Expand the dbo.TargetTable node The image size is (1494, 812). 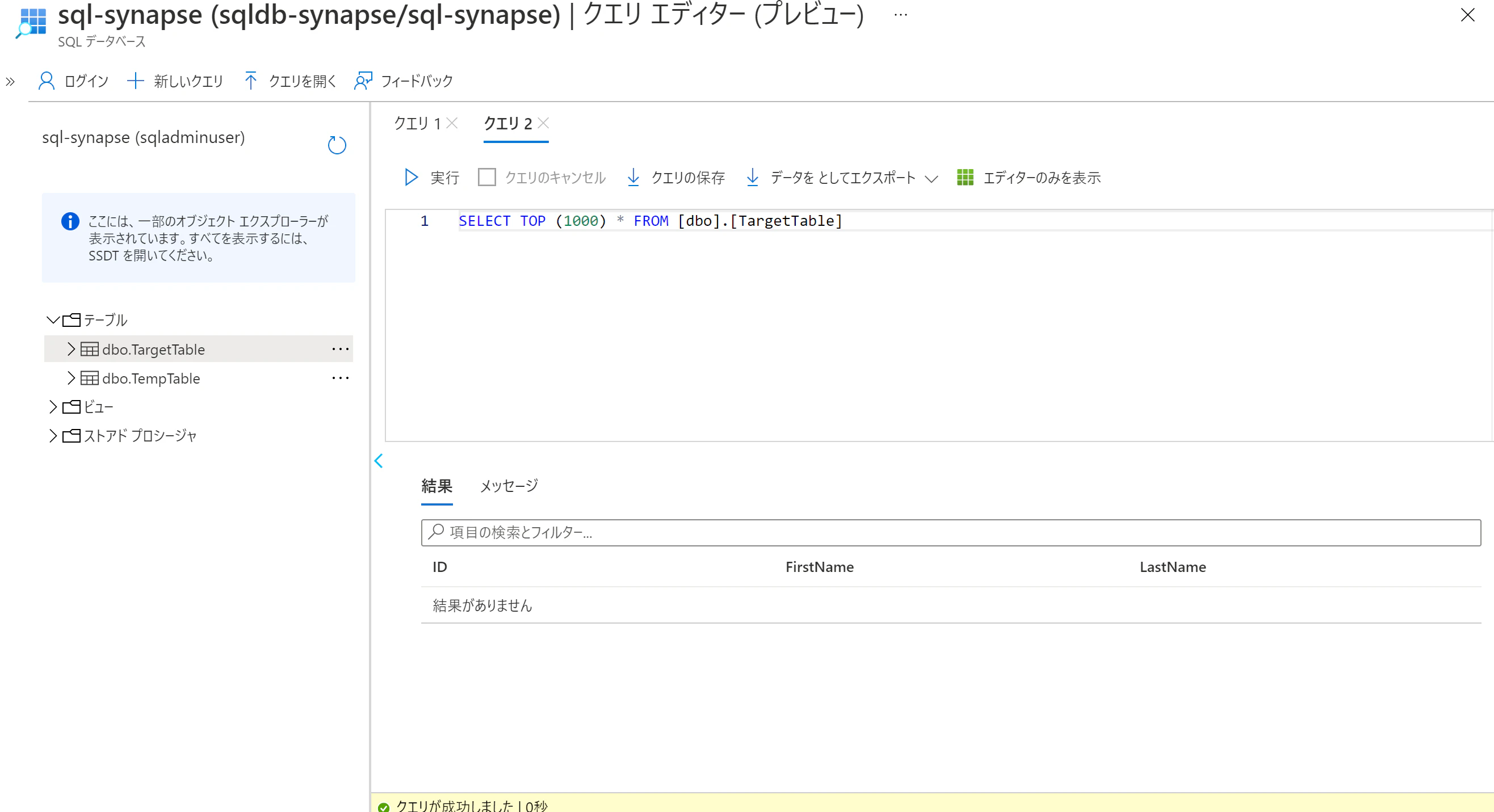[x=72, y=349]
